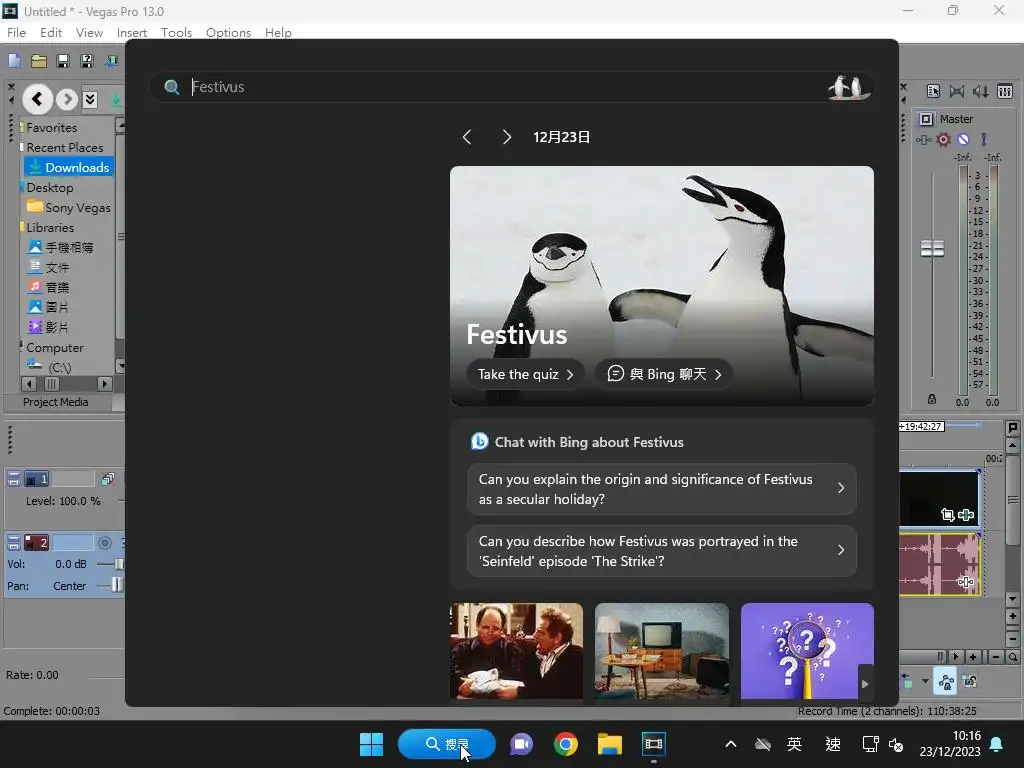Ask Bing about Festivus origin and significance

(662, 489)
